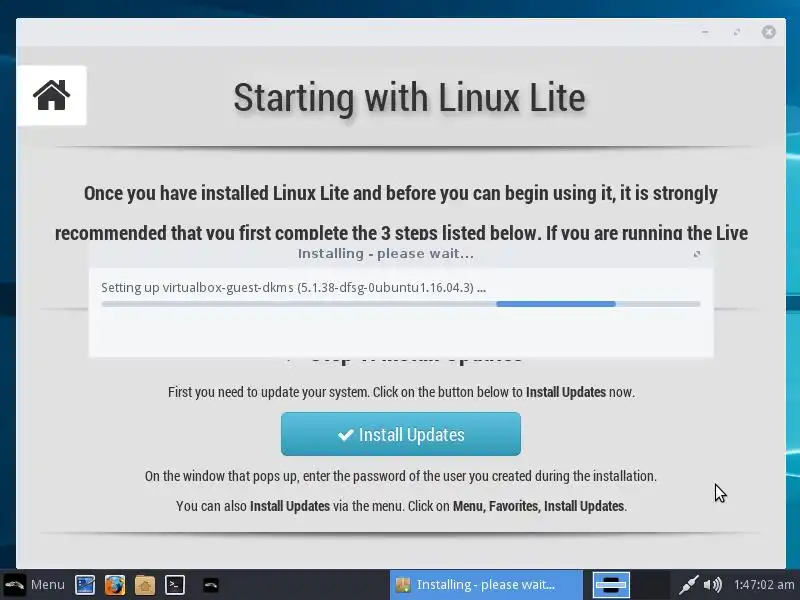800x600 pixels.
Task: Open the Linux Lite Menu button
Action: pyautogui.click(x=35, y=584)
